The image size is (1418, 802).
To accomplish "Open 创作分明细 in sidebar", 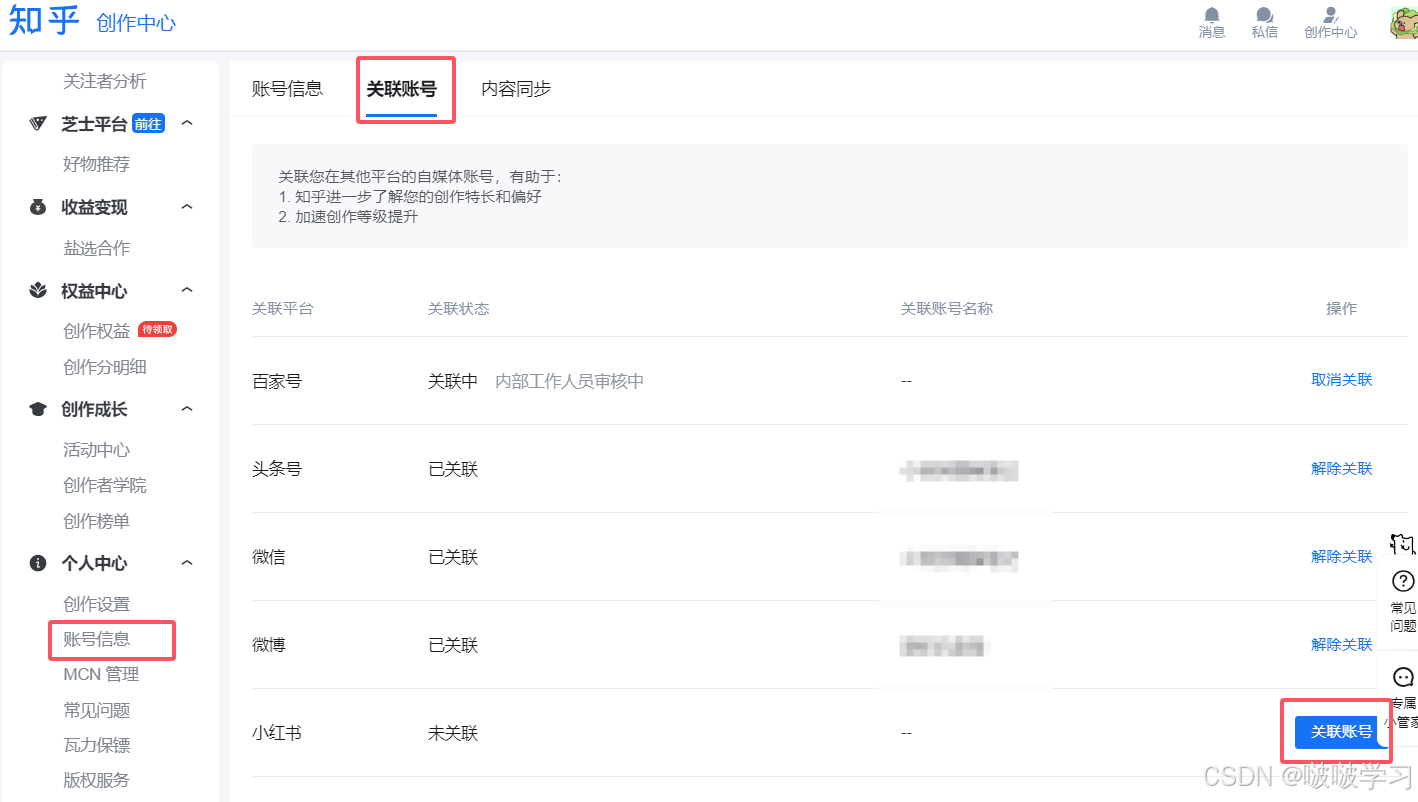I will 105,367.
